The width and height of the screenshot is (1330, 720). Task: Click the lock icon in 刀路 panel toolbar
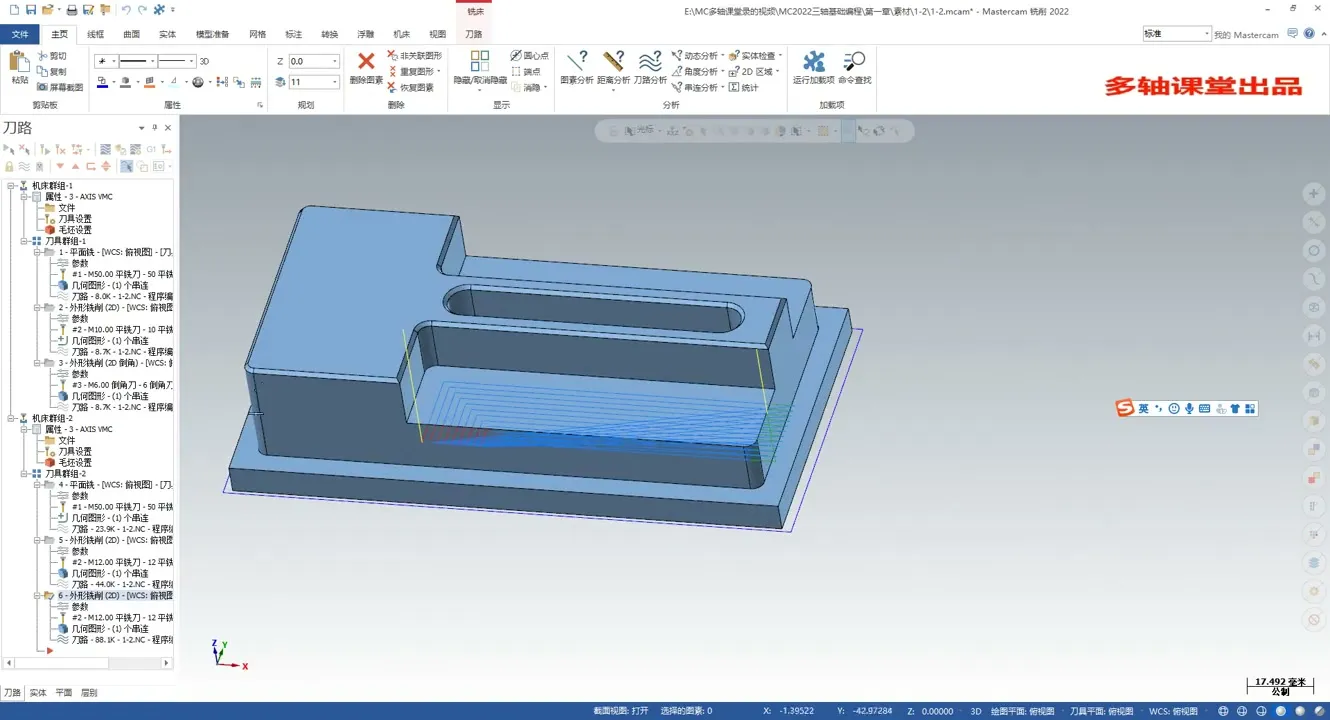pyautogui.click(x=10, y=167)
